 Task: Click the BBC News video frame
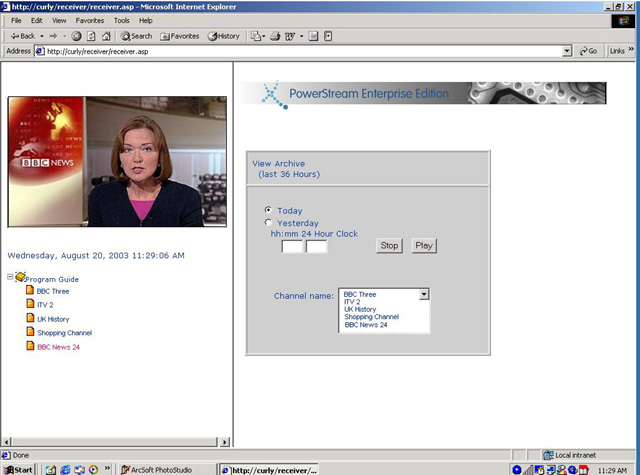[x=117, y=162]
